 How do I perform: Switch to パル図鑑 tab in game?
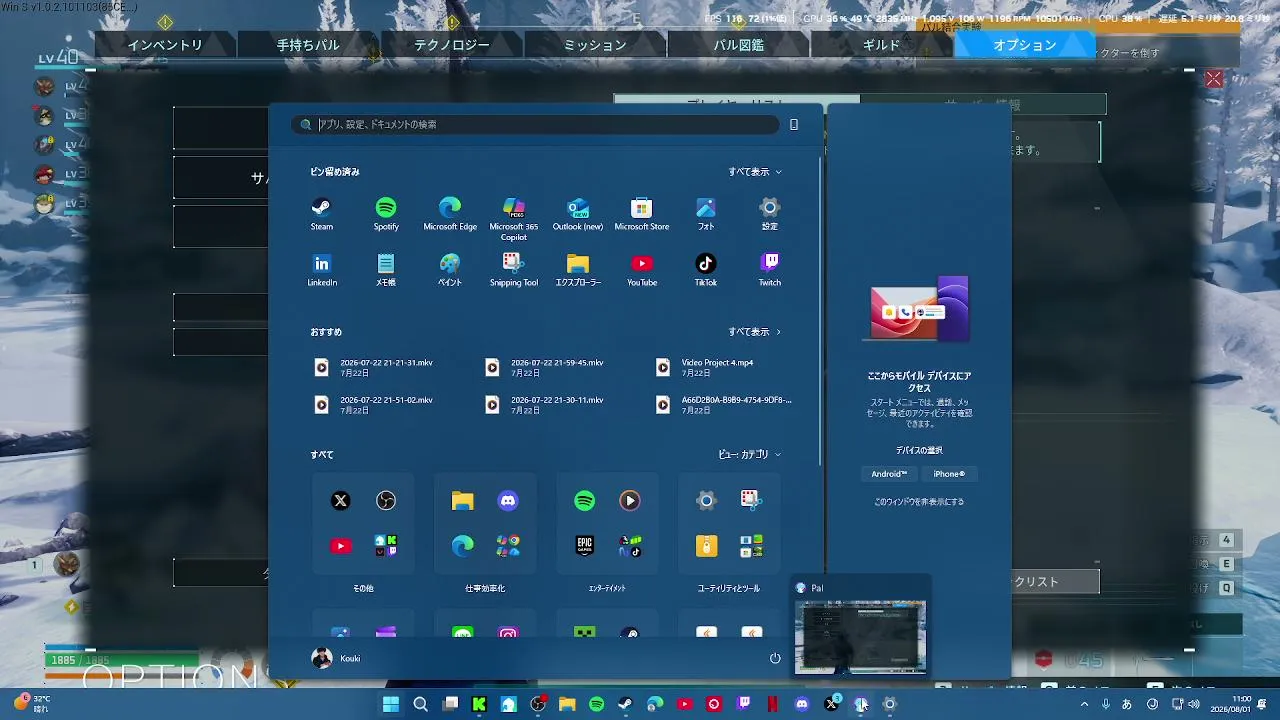[x=738, y=45]
